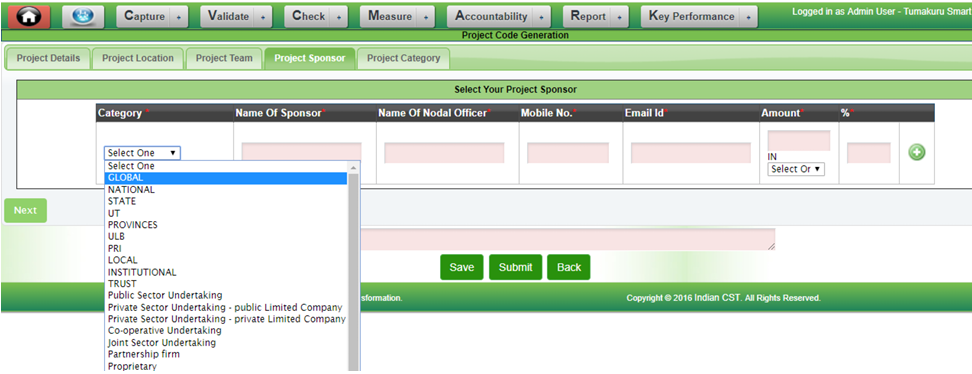The image size is (972, 374).
Task: Open the Accountability menu
Action: 491,17
